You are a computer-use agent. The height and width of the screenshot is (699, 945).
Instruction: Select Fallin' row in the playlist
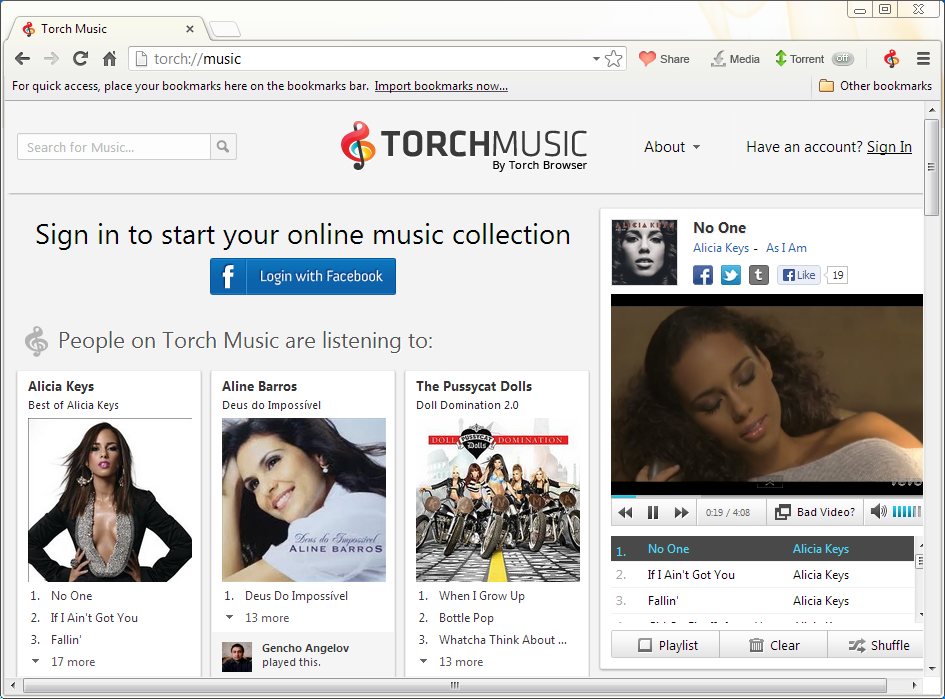point(762,601)
